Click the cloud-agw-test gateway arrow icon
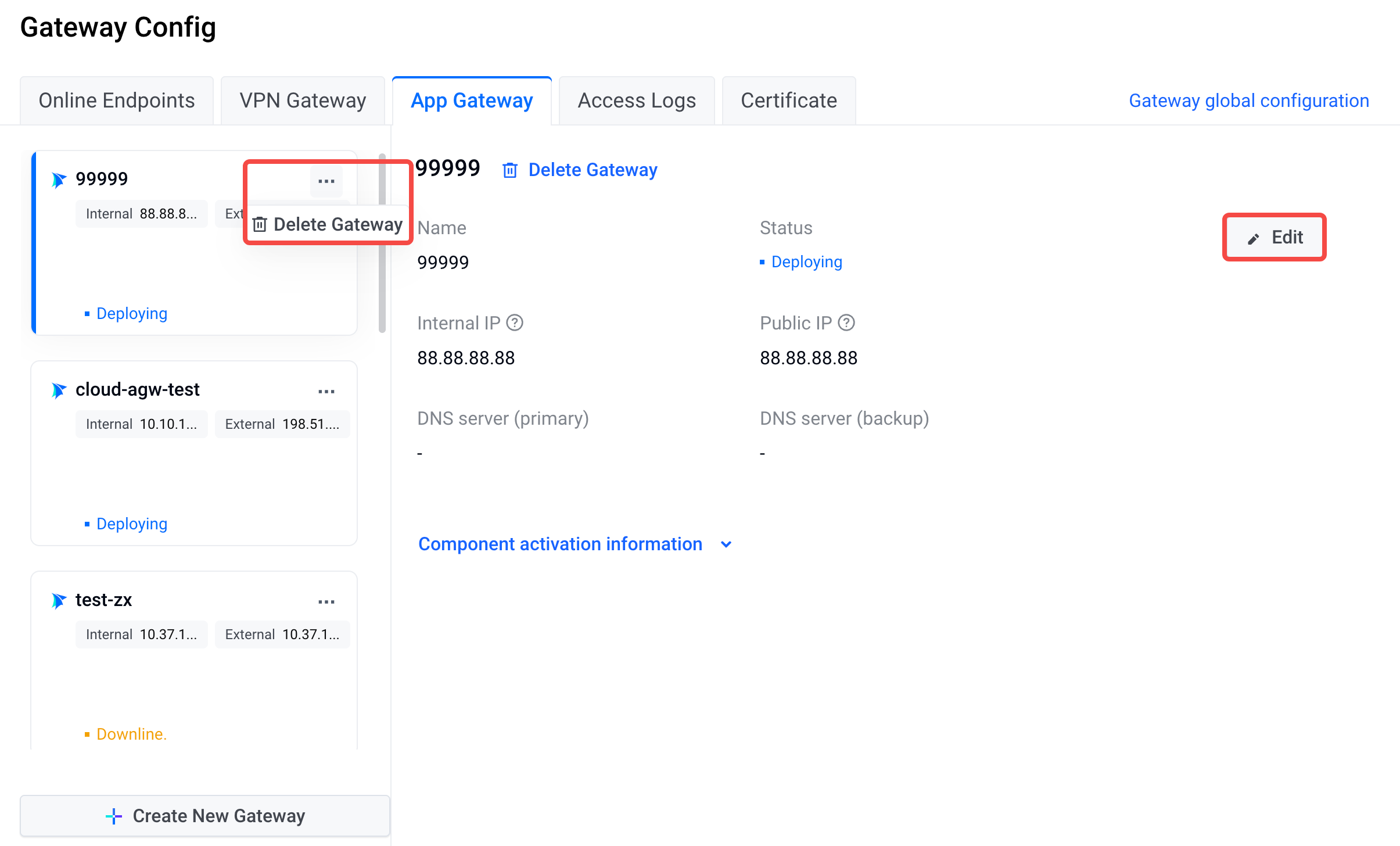This screenshot has width=1400, height=846. (x=59, y=390)
